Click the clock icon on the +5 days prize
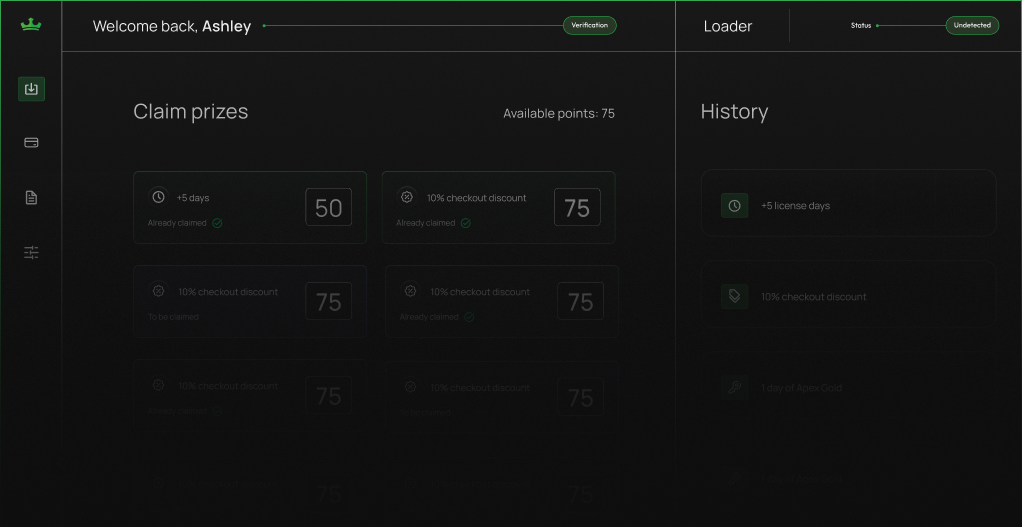Viewport: 1022px width, 527px height. point(158,197)
